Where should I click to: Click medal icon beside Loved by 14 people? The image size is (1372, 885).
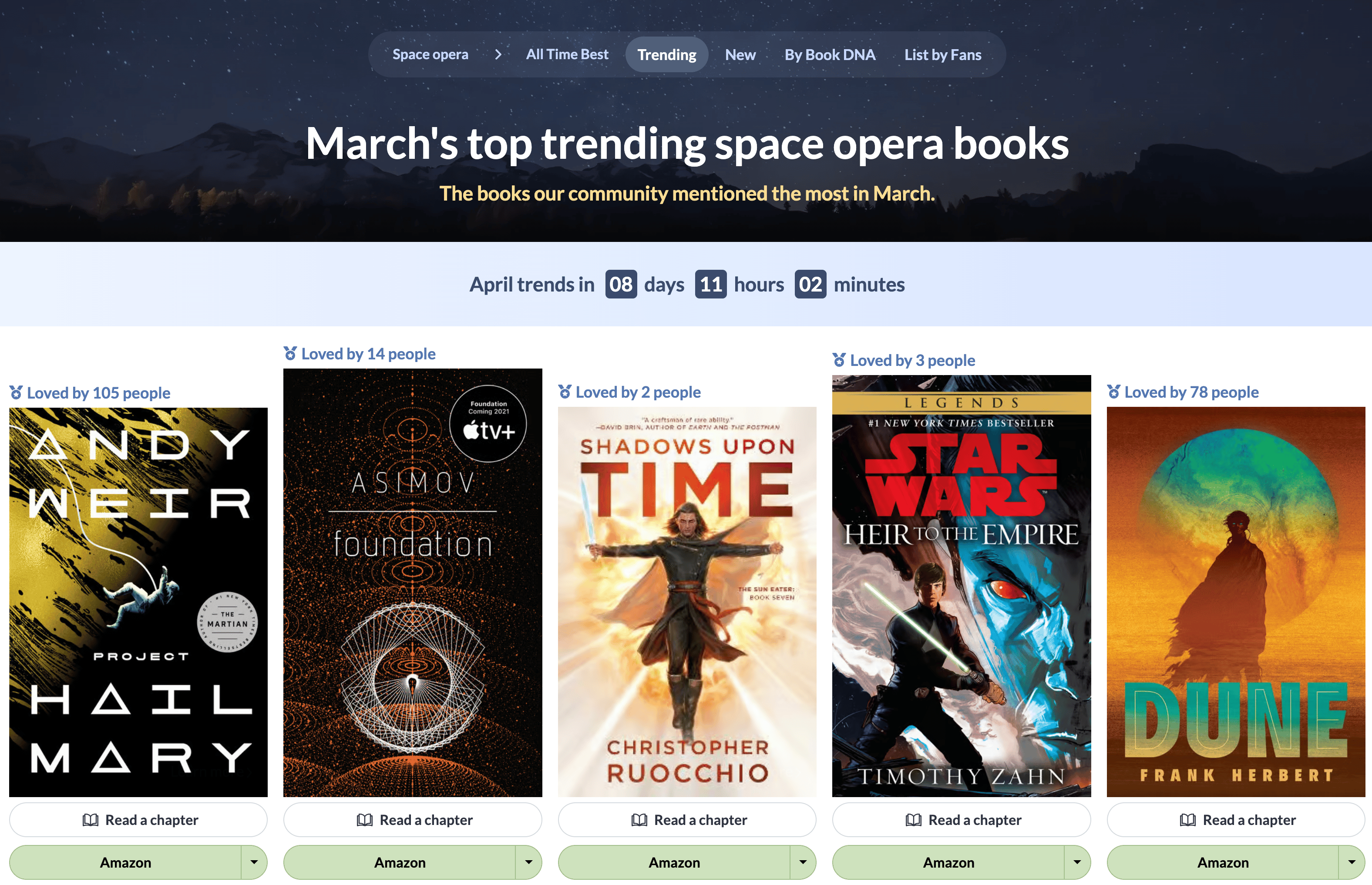(x=290, y=354)
